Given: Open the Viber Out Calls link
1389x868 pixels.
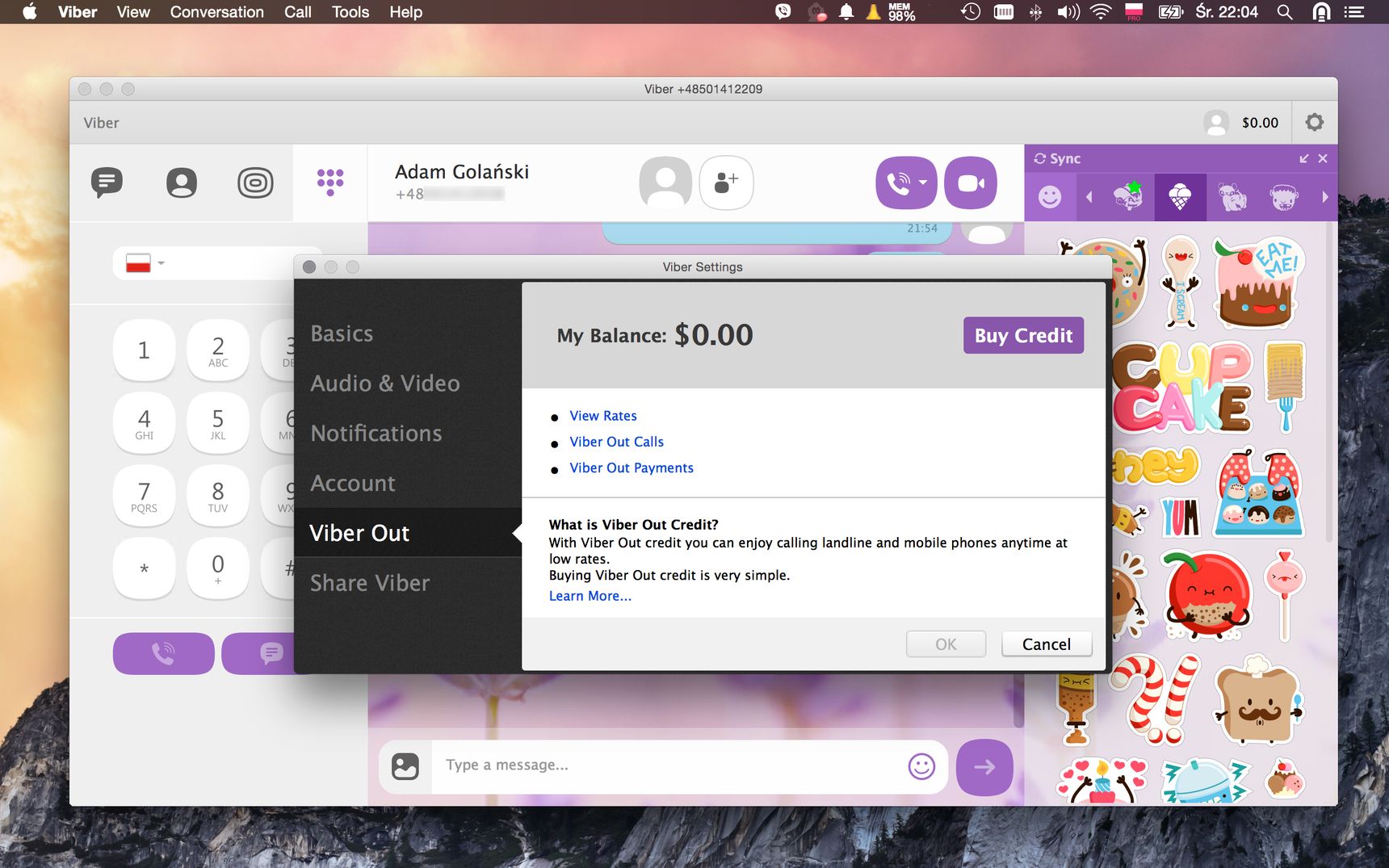Looking at the screenshot, I should [616, 442].
